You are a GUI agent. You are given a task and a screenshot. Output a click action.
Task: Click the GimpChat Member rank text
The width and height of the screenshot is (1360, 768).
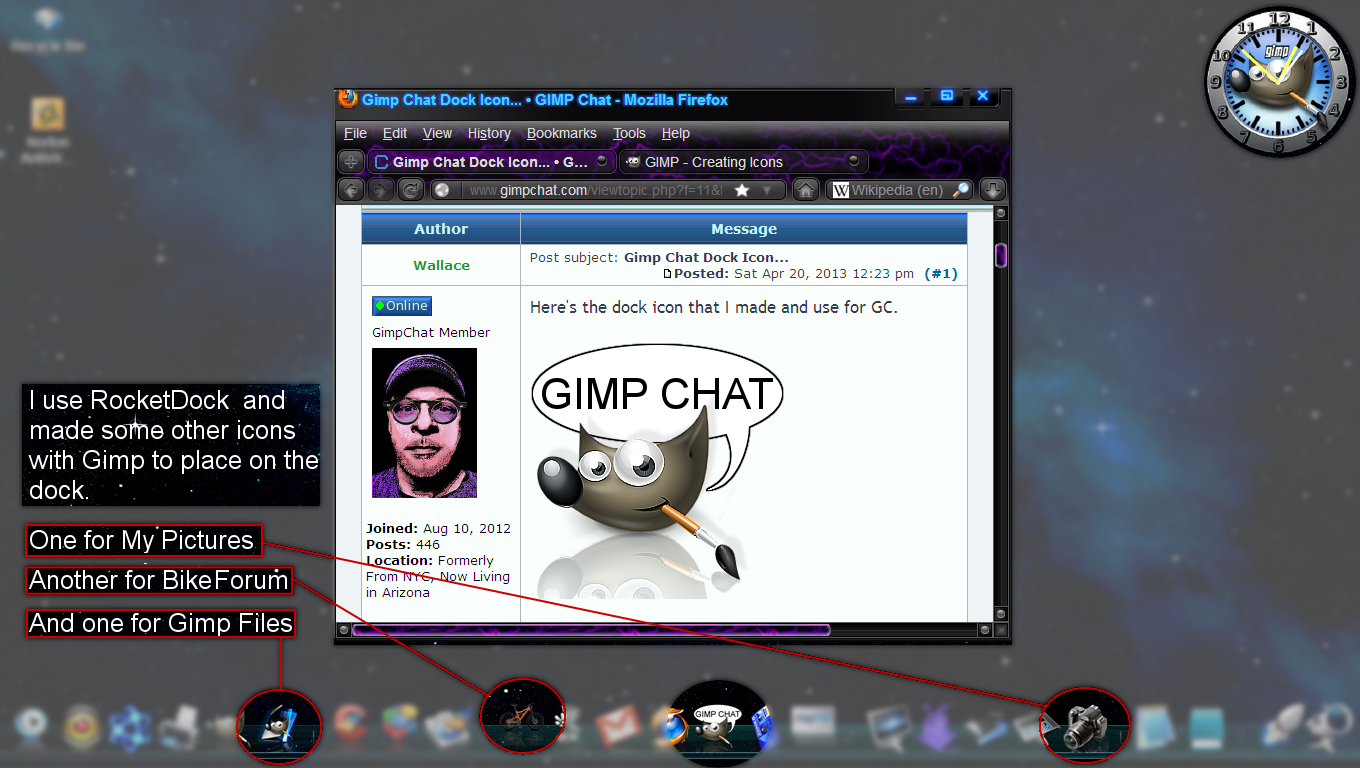point(431,332)
